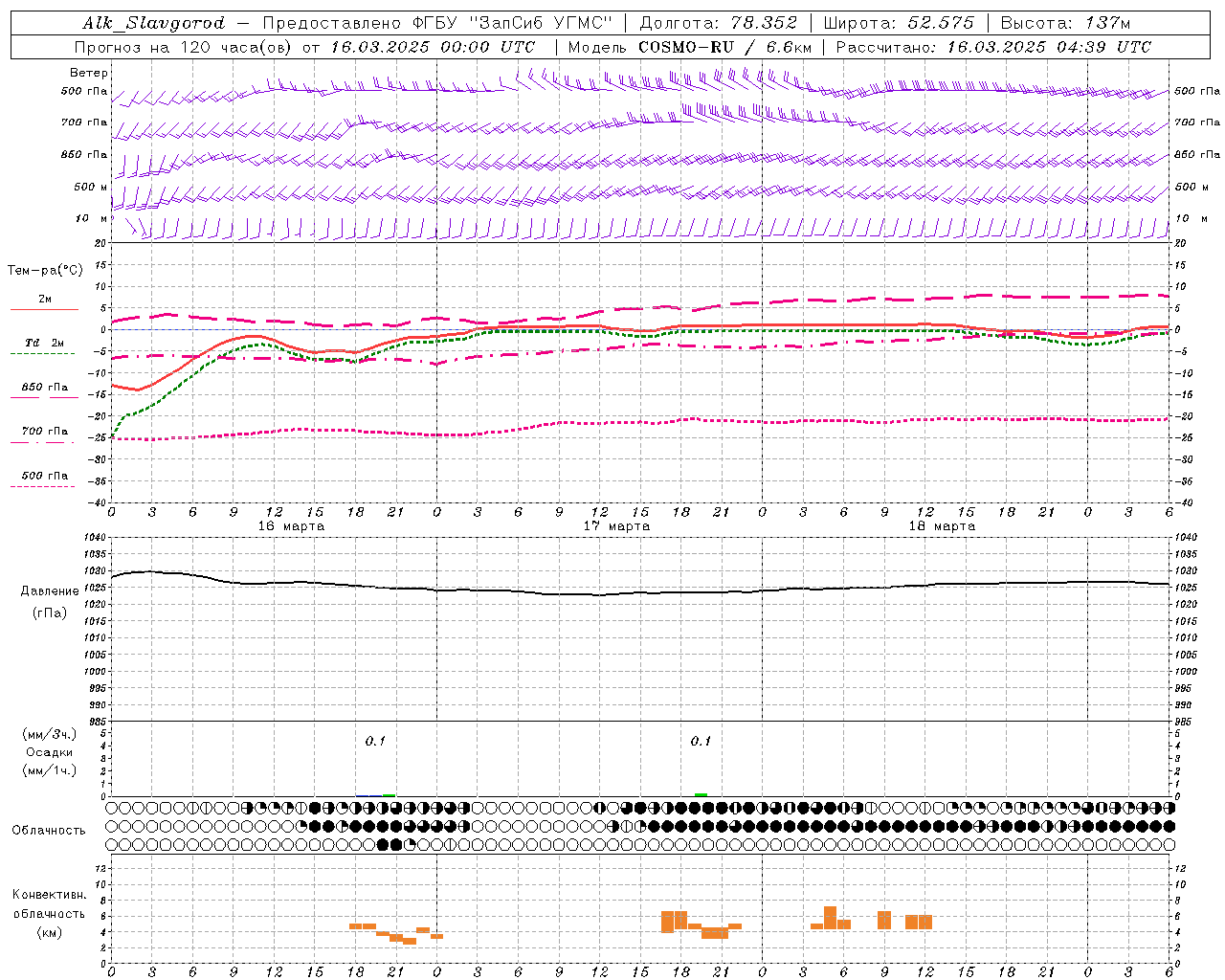Select the latitude value Широта: 52.575
Viewport: 1225px width, 980px height.
(898, 23)
